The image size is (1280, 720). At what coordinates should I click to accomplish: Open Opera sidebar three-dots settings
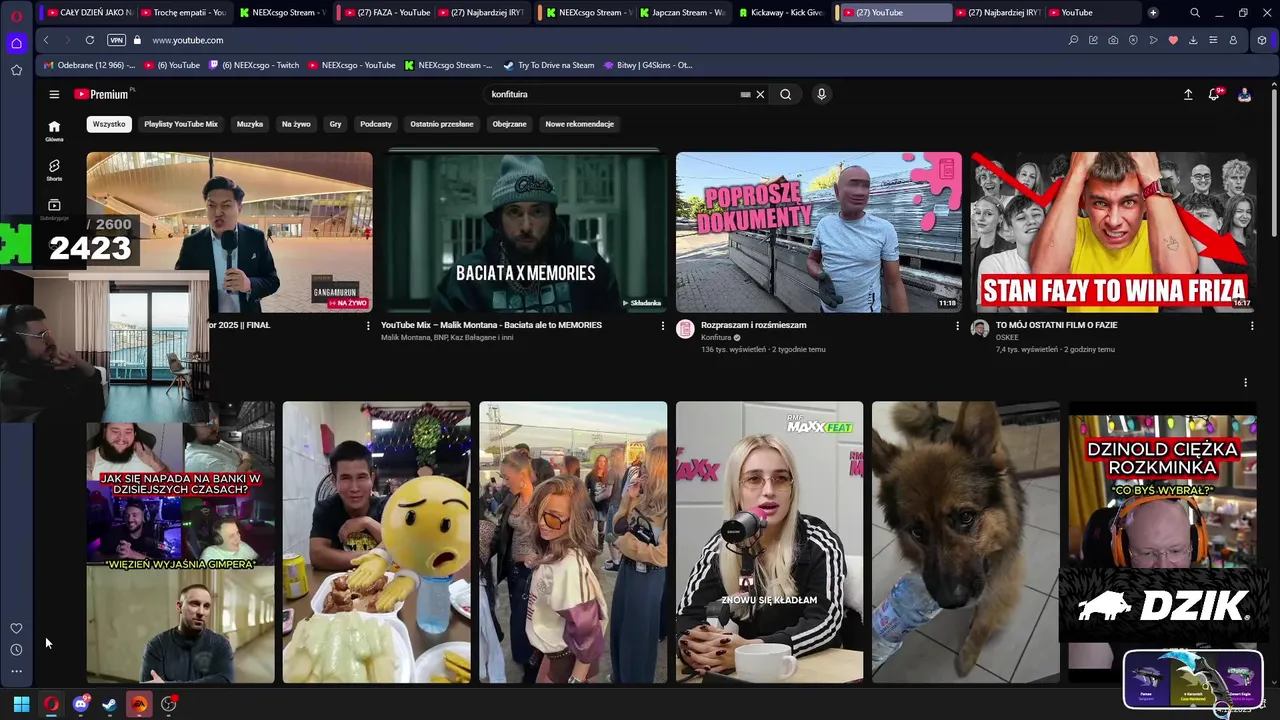(x=16, y=671)
